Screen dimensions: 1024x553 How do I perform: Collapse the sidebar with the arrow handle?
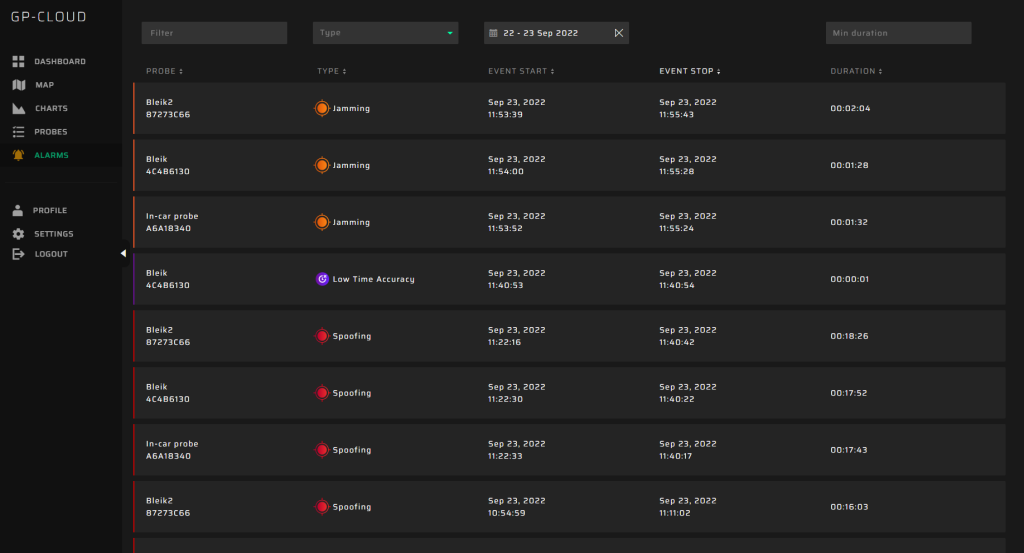[x=123, y=253]
